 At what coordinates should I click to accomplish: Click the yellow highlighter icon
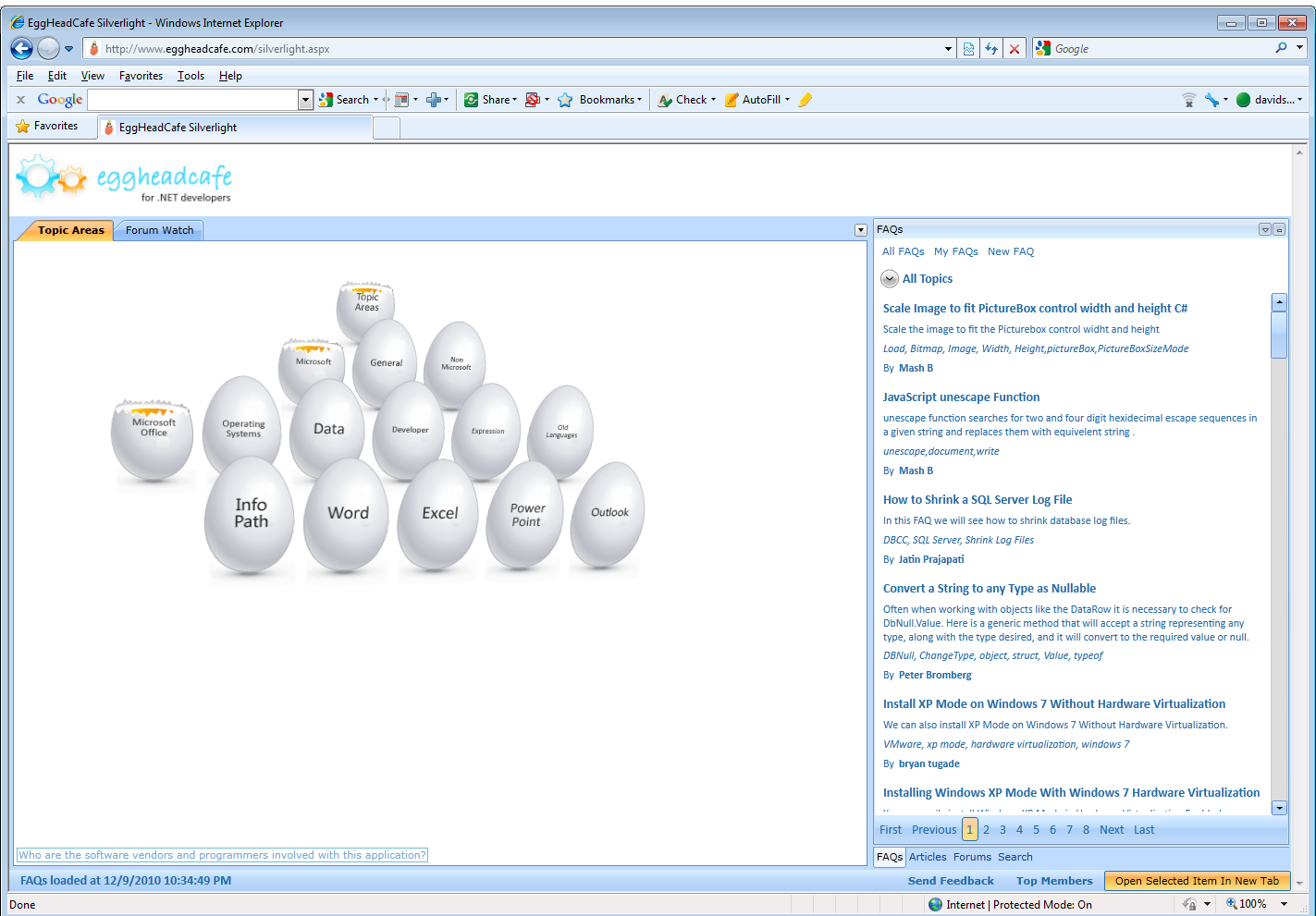[x=806, y=100]
